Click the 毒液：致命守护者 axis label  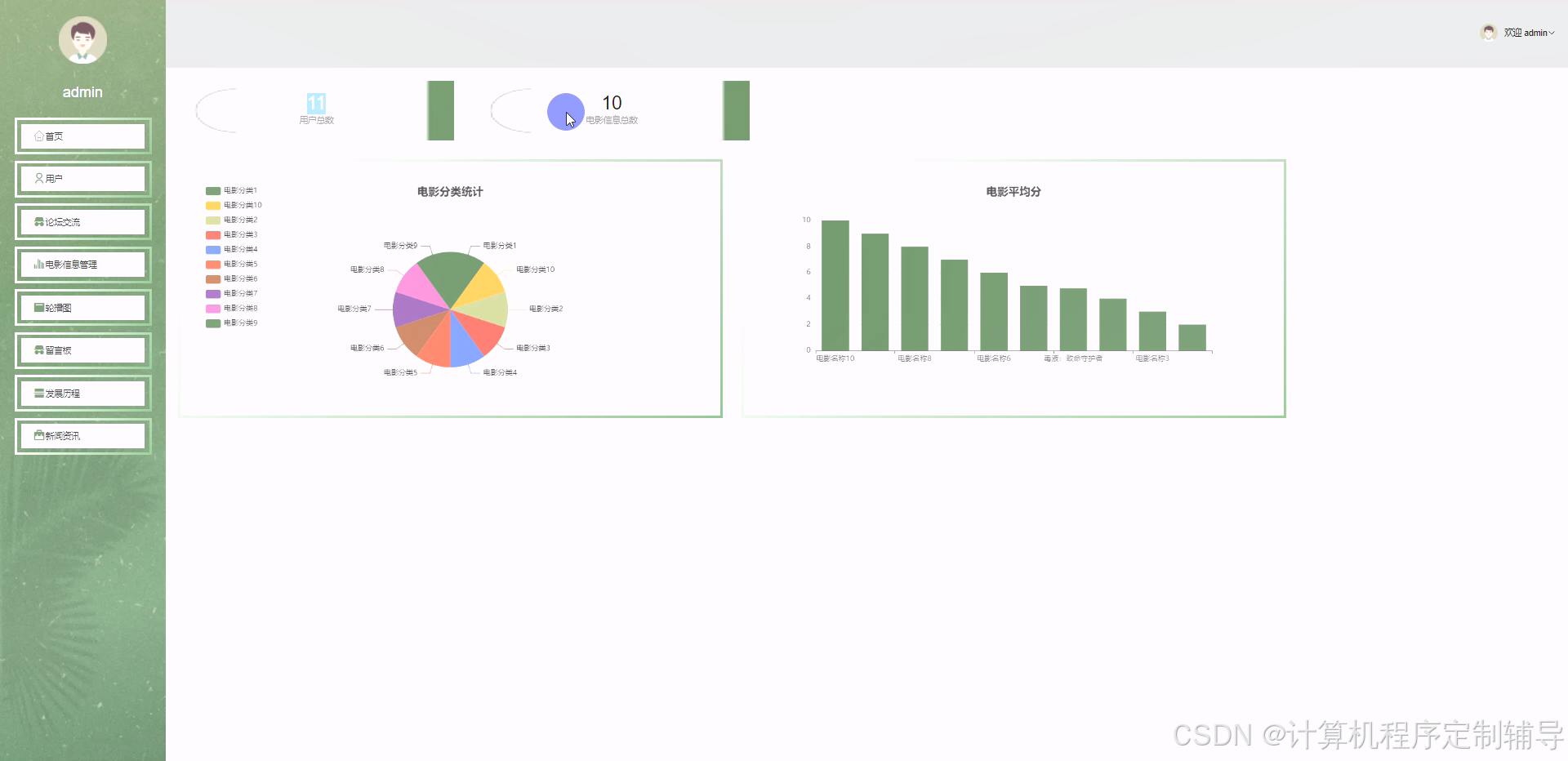pyautogui.click(x=1073, y=358)
